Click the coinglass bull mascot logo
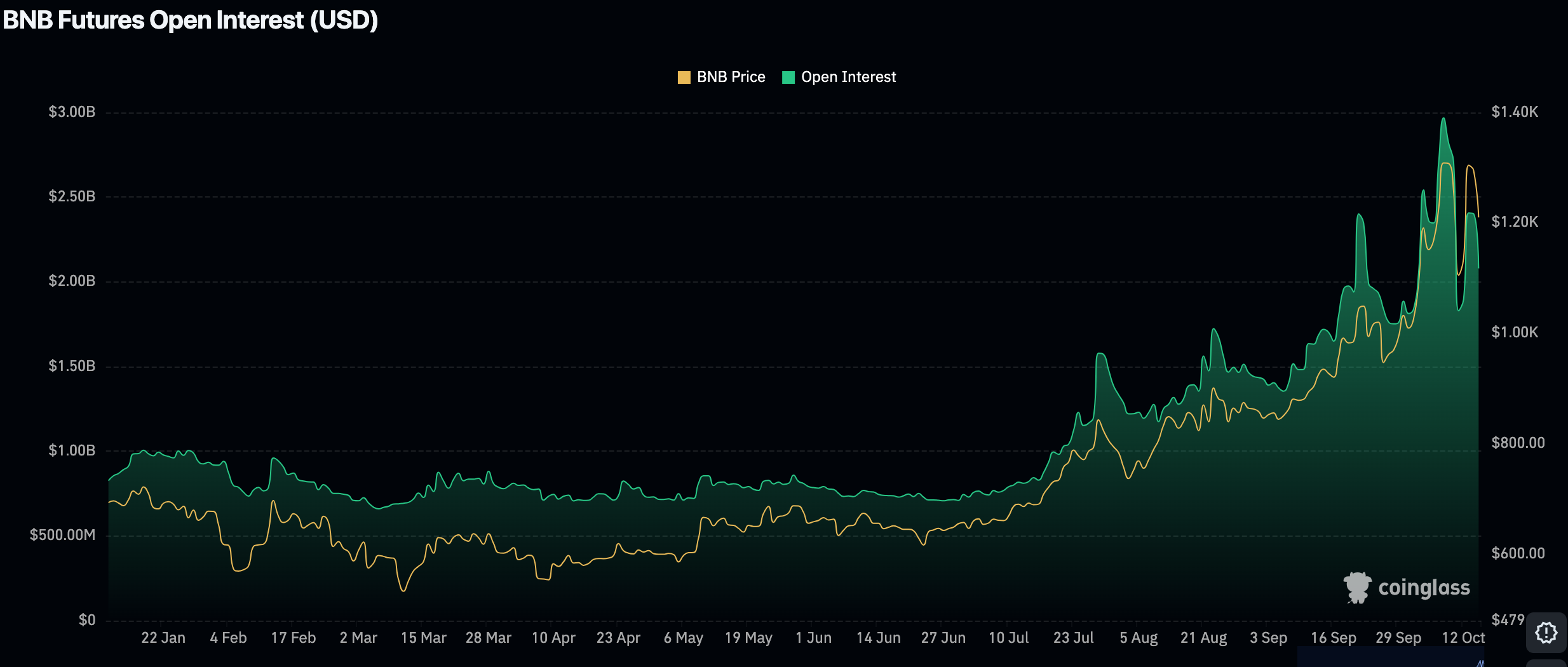The height and width of the screenshot is (667, 1568). [1357, 588]
